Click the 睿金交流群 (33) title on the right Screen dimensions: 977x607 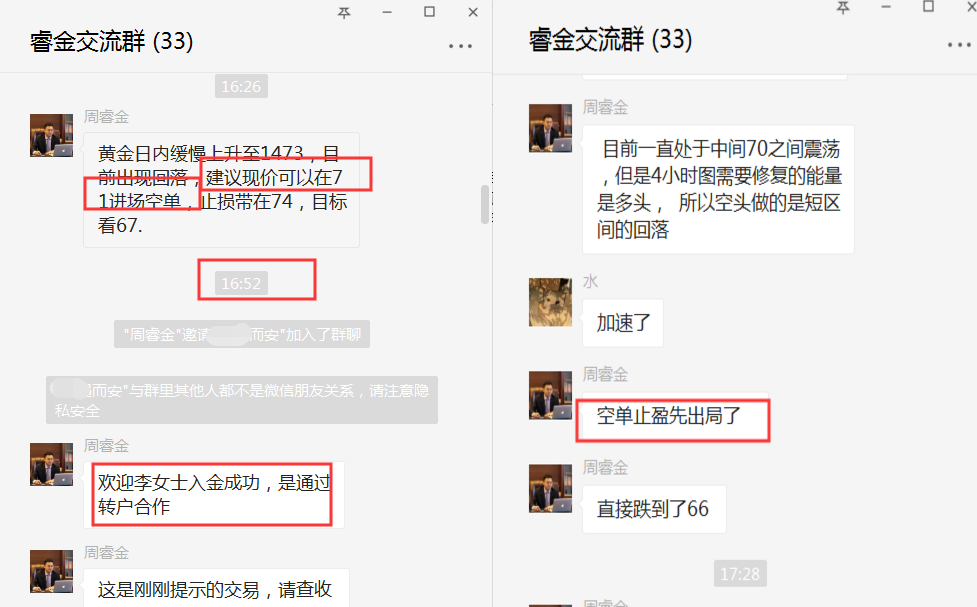[x=611, y=40]
